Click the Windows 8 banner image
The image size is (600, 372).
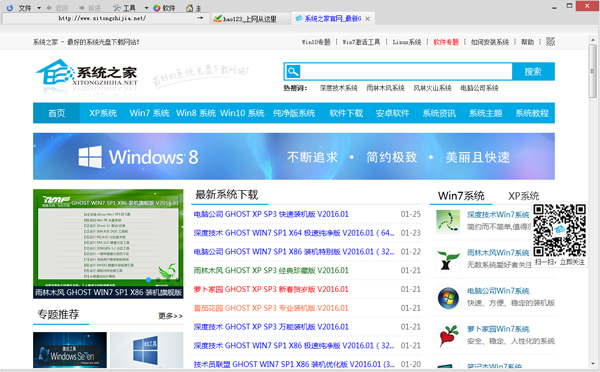click(294, 156)
